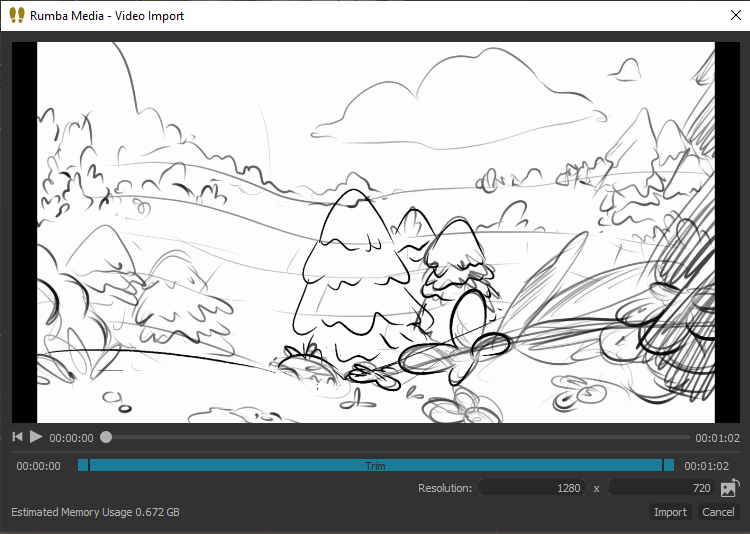Click the playback scrubber handle
750x534 pixels.
click(106, 437)
